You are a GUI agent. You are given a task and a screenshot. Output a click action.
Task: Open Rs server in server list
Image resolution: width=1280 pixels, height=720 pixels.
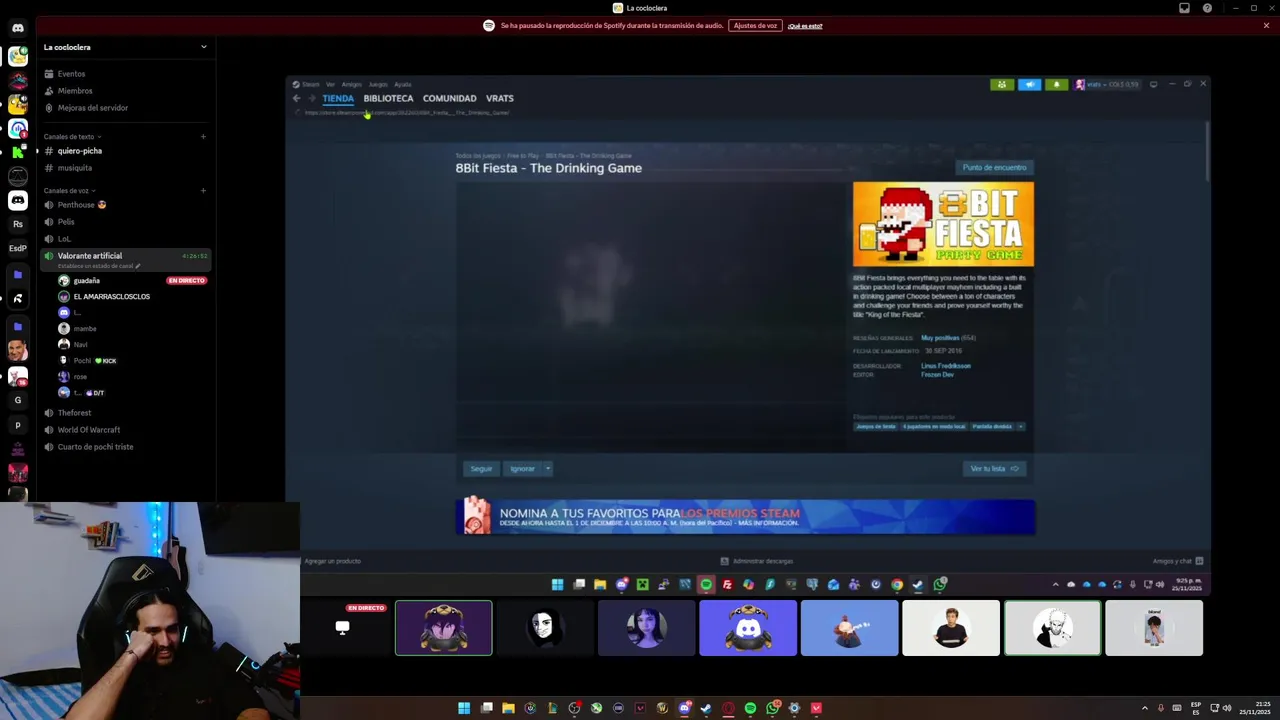tap(18, 224)
